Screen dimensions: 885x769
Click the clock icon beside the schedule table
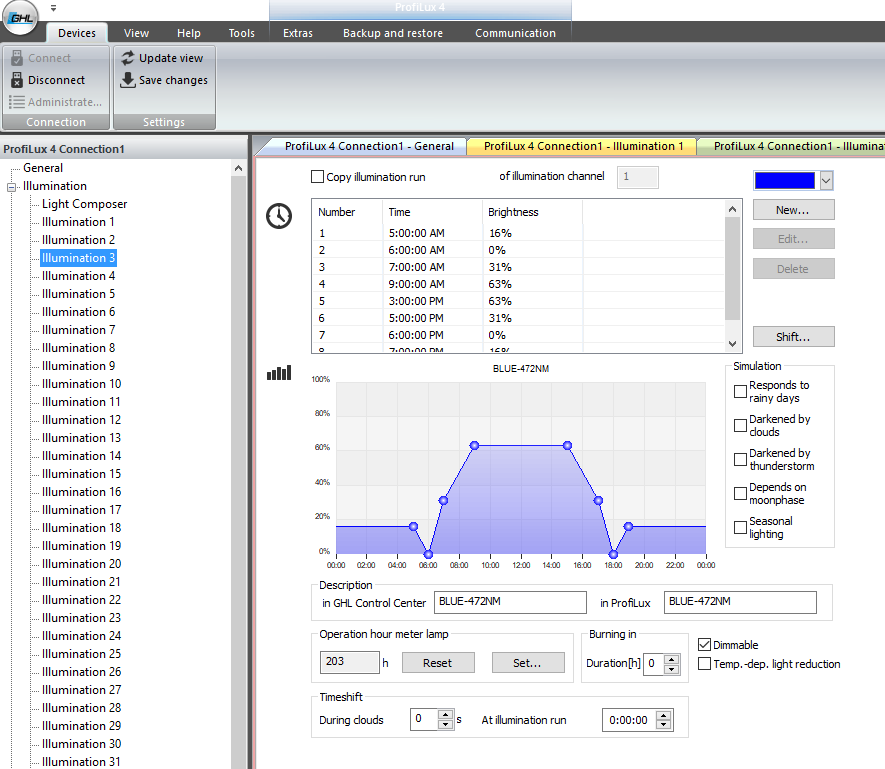click(x=279, y=216)
